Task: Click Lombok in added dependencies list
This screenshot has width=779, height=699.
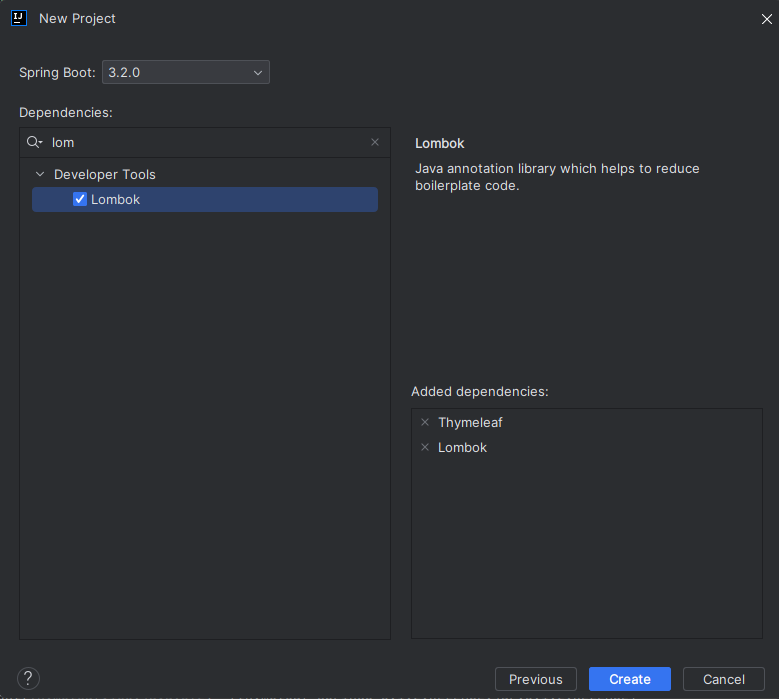Action: coord(462,447)
